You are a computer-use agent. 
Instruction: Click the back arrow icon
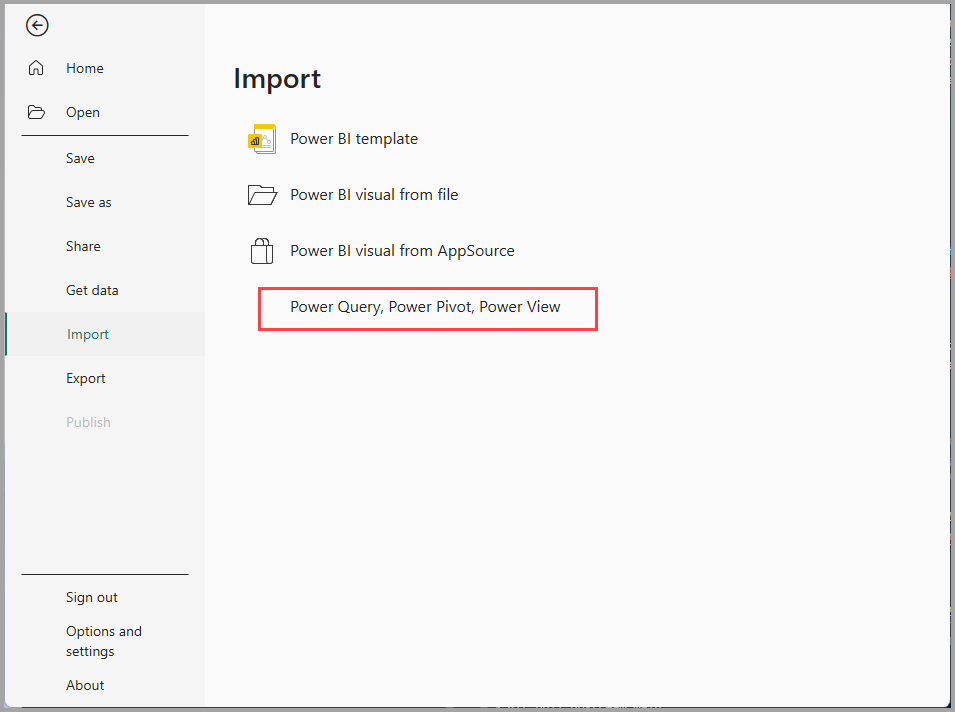click(x=37, y=26)
